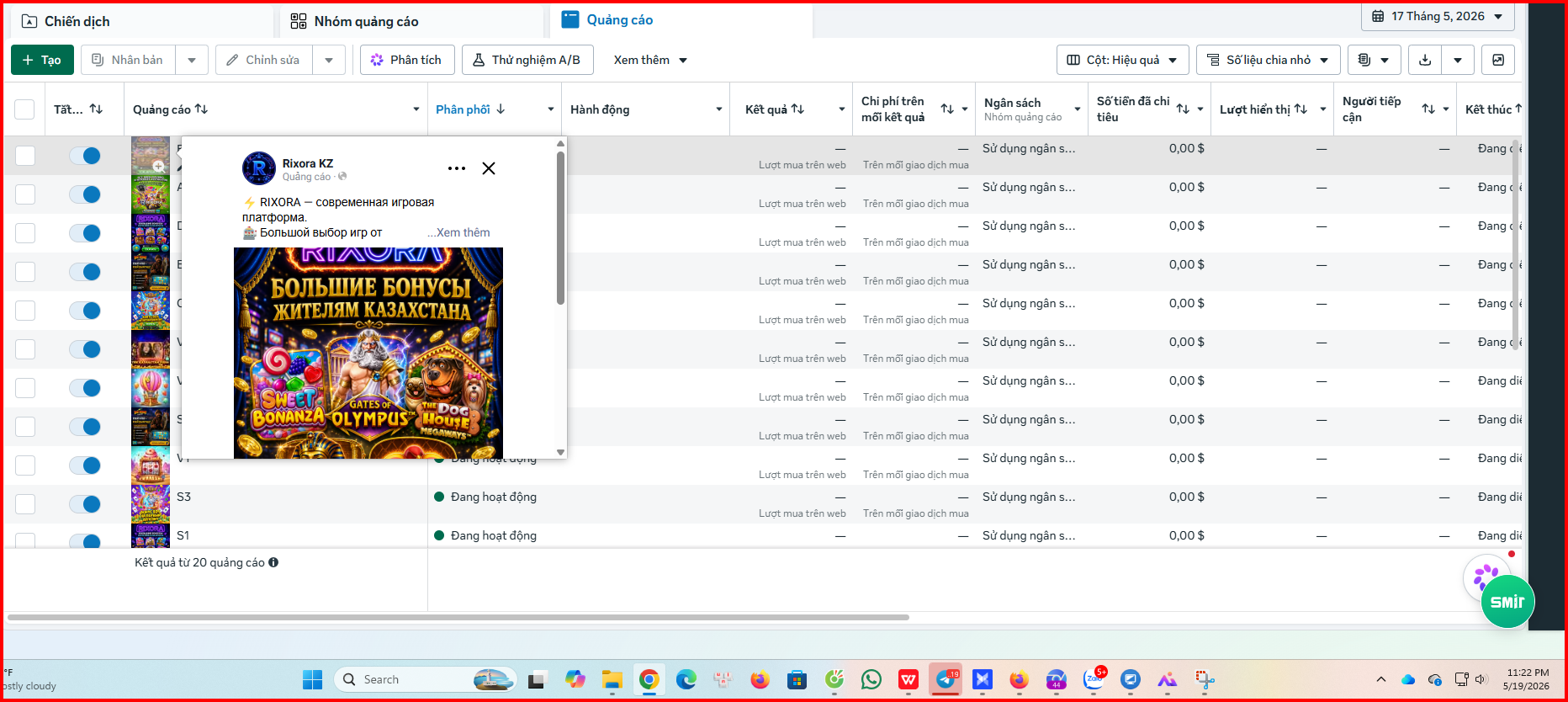This screenshot has width=1568, height=702.
Task: Open Microsoft Store from the taskbar
Action: 797,679
